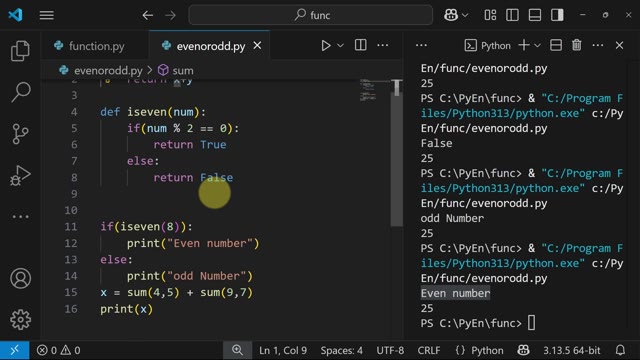Open the Source Control view
Image resolution: width=640 pixels, height=360 pixels.
20,134
